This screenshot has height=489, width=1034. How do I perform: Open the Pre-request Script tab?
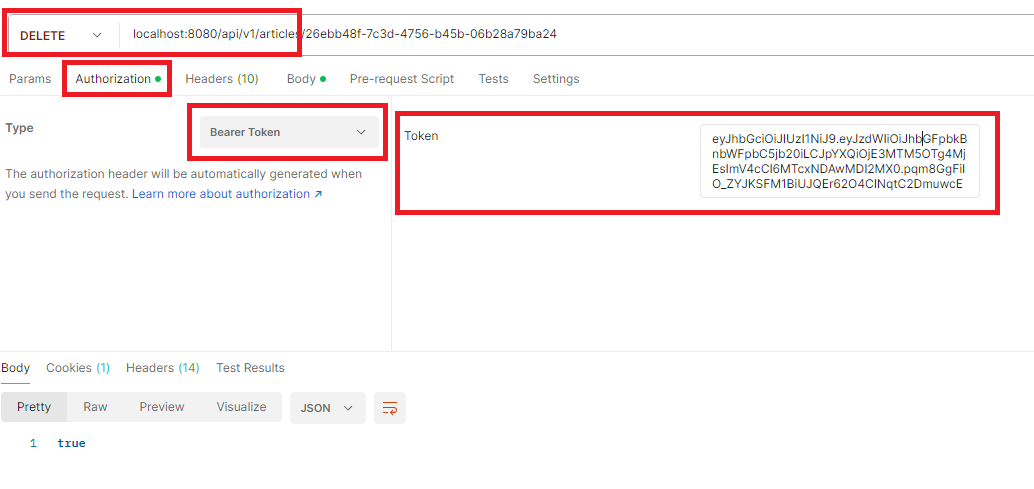[401, 79]
